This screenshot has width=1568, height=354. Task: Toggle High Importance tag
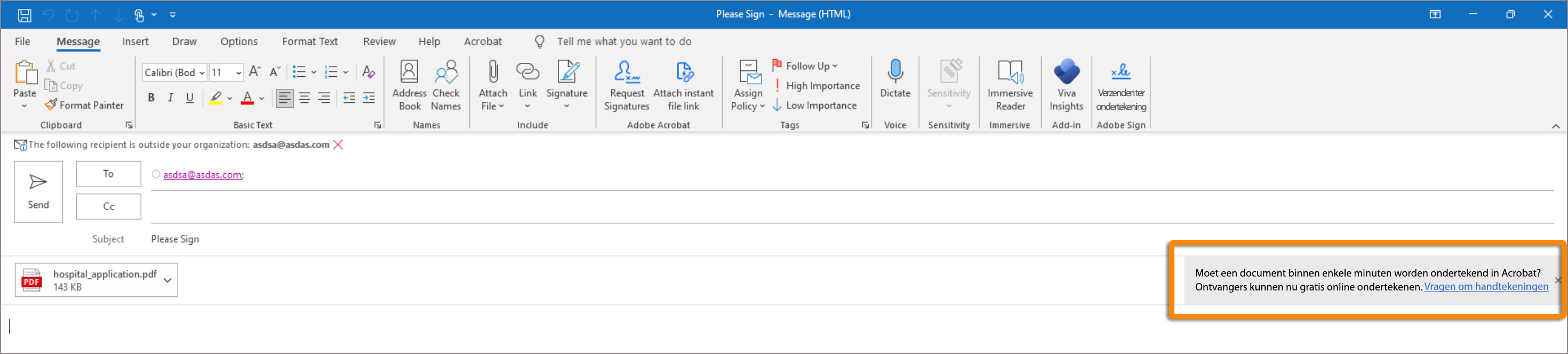coord(816,86)
